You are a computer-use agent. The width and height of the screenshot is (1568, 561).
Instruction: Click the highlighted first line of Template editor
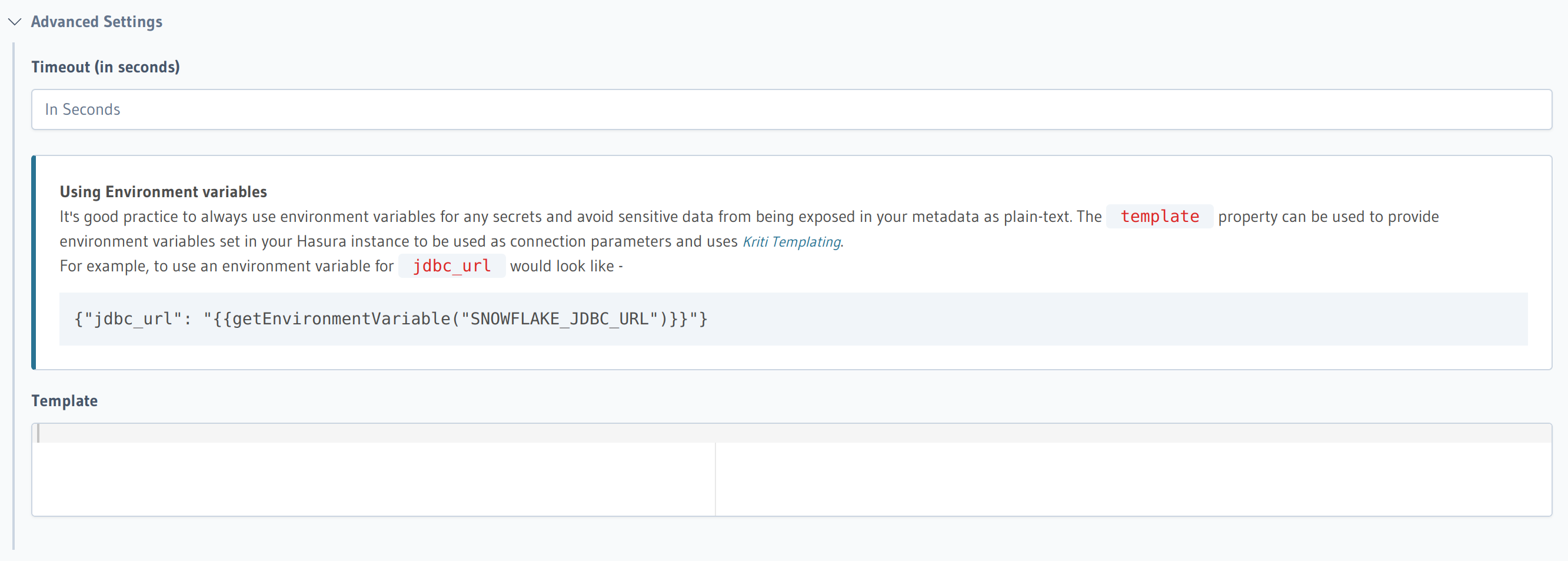click(791, 433)
